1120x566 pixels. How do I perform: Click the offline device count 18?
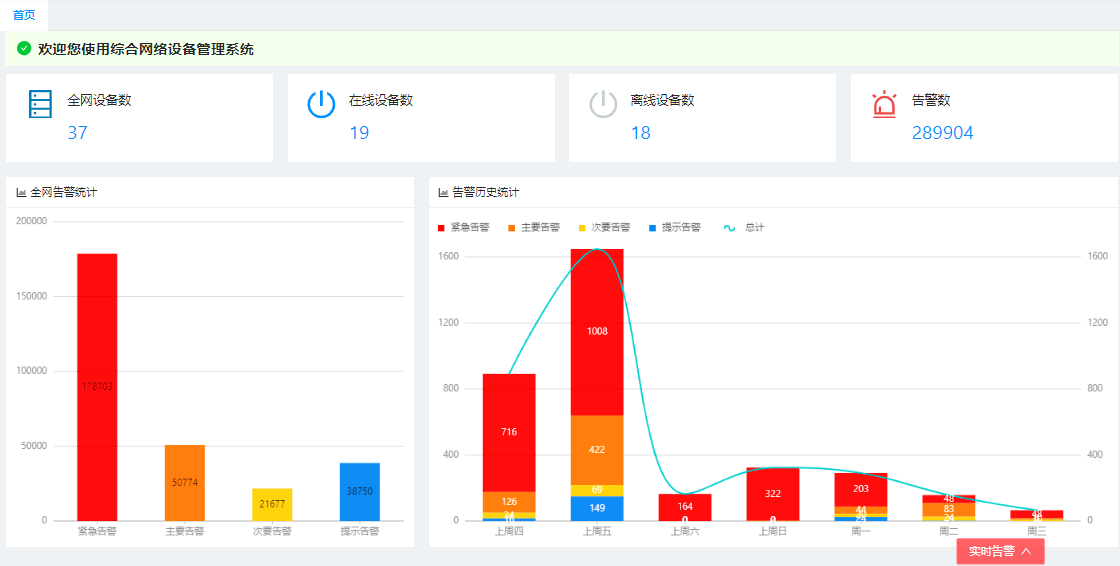point(640,133)
